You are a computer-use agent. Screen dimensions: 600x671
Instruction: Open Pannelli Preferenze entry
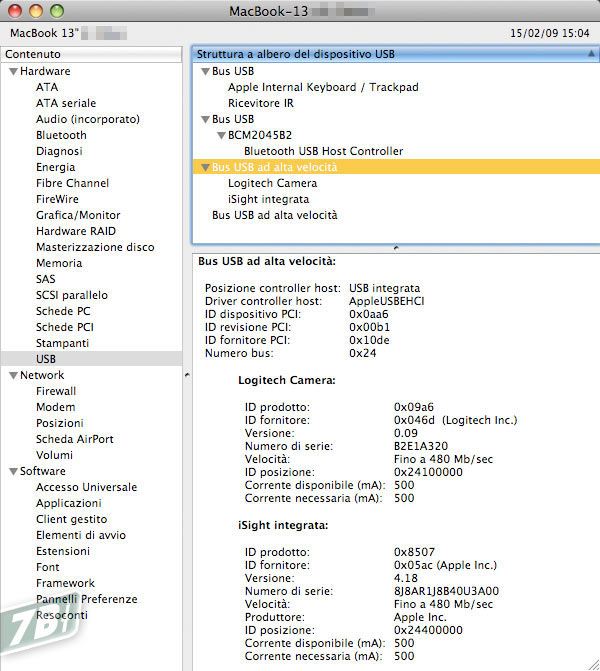point(87,599)
